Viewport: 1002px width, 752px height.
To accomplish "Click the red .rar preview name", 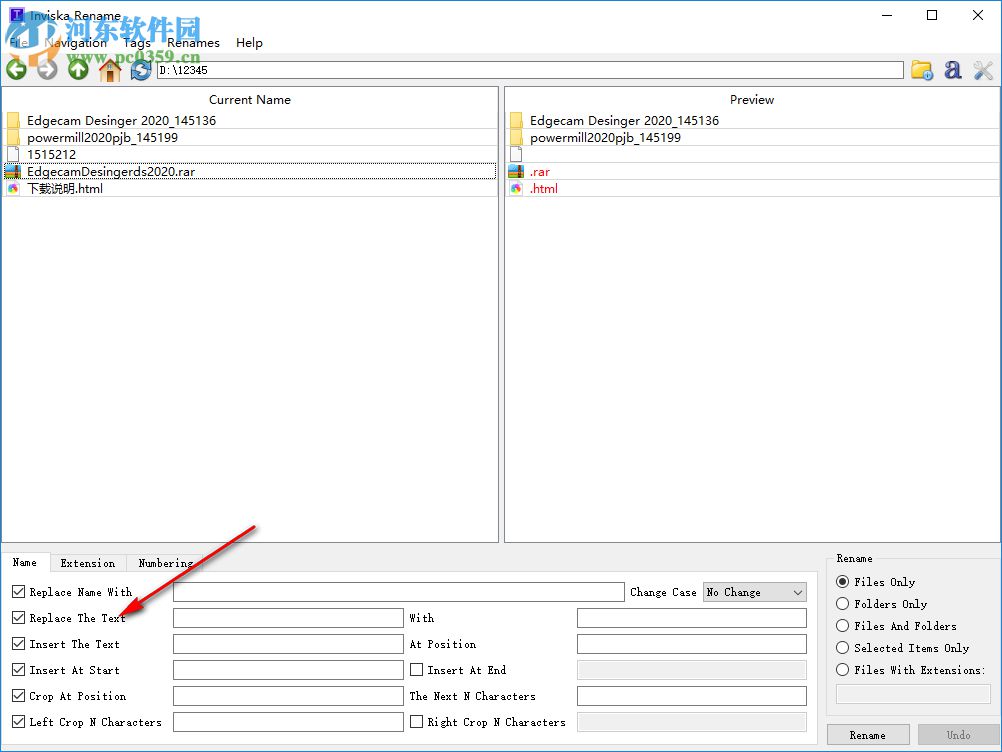I will (540, 171).
